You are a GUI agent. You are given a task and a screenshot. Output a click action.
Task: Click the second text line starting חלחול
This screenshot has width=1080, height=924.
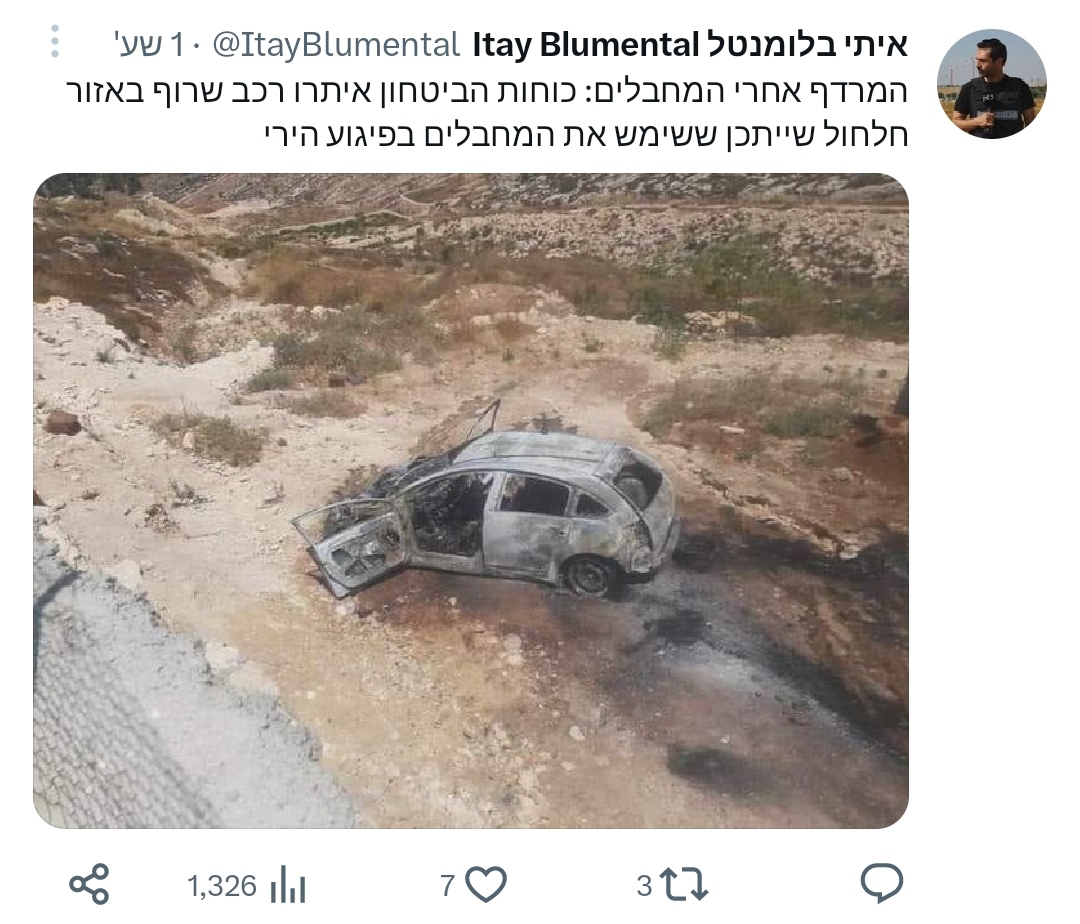tap(586, 134)
